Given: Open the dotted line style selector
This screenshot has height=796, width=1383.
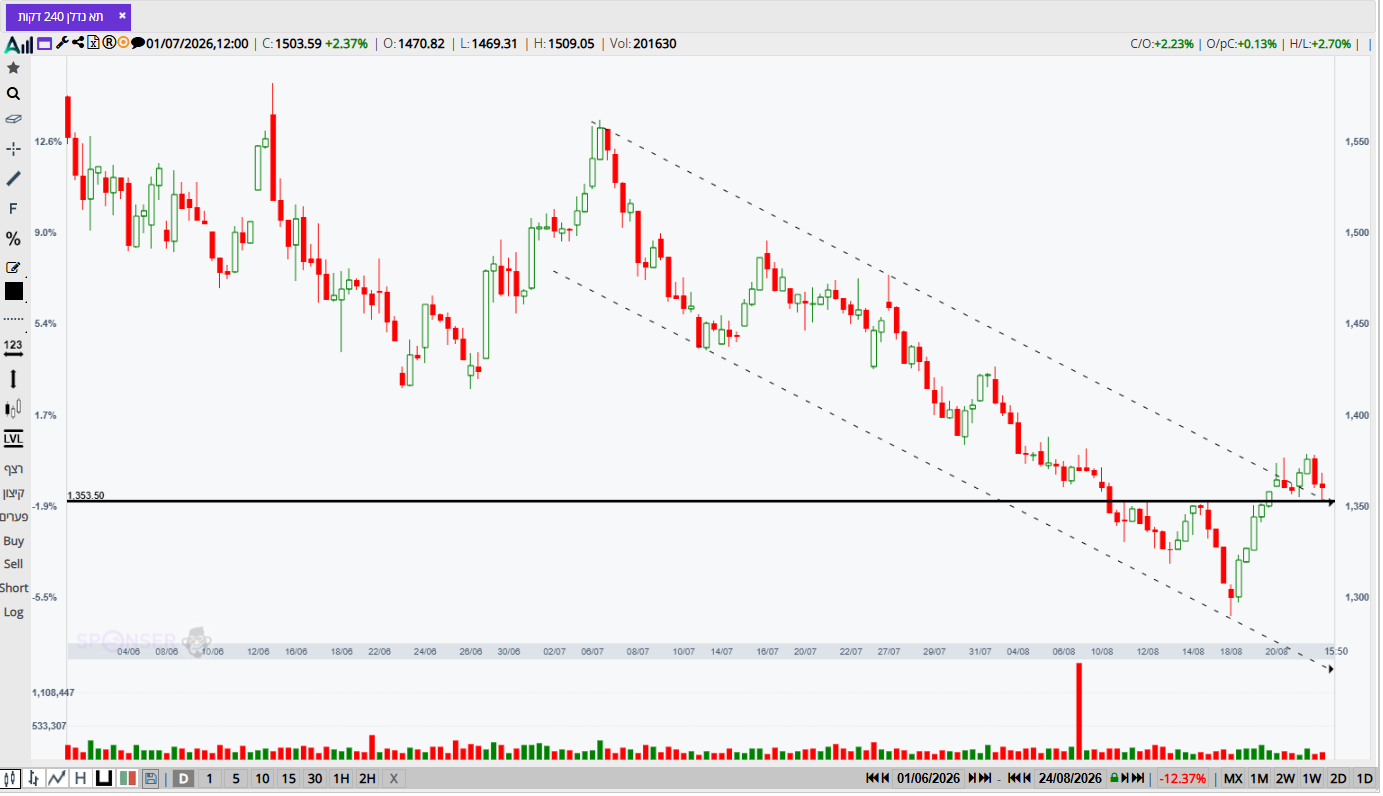Looking at the screenshot, I should point(13,318).
